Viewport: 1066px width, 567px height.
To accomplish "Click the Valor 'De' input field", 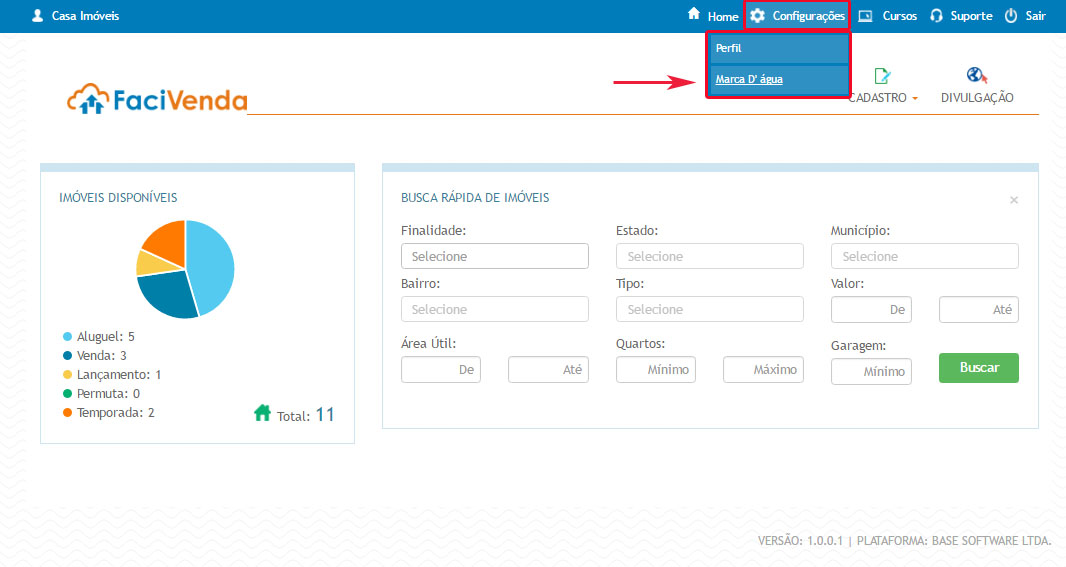I will (871, 310).
